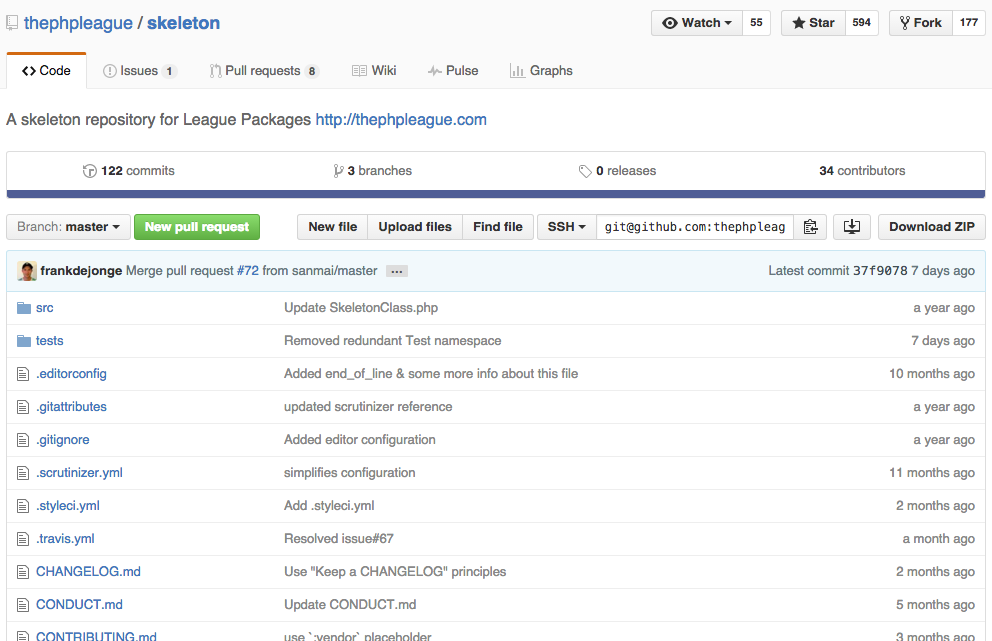Click the git clone URL field

(695, 227)
